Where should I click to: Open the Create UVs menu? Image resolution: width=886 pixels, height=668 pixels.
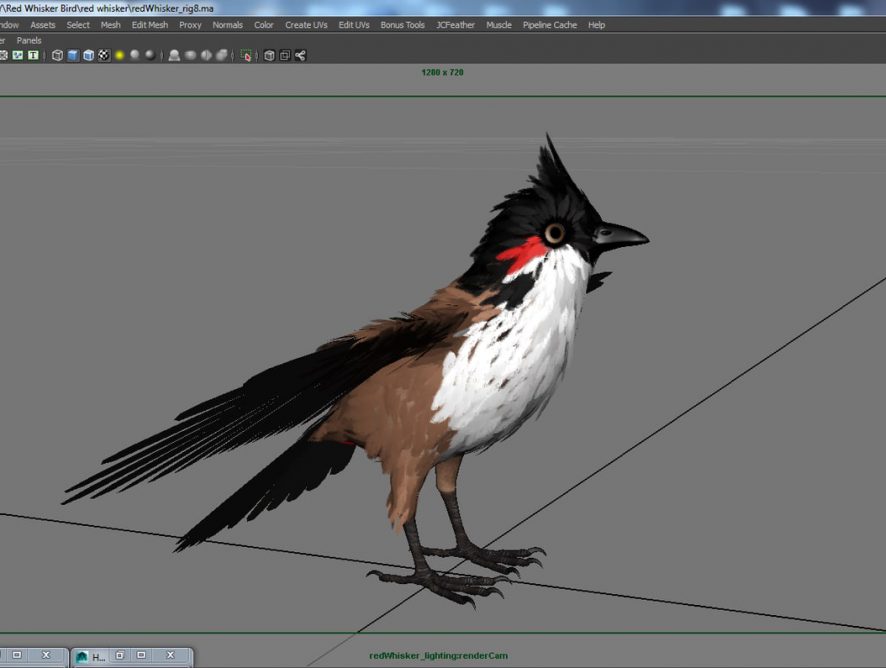(306, 25)
